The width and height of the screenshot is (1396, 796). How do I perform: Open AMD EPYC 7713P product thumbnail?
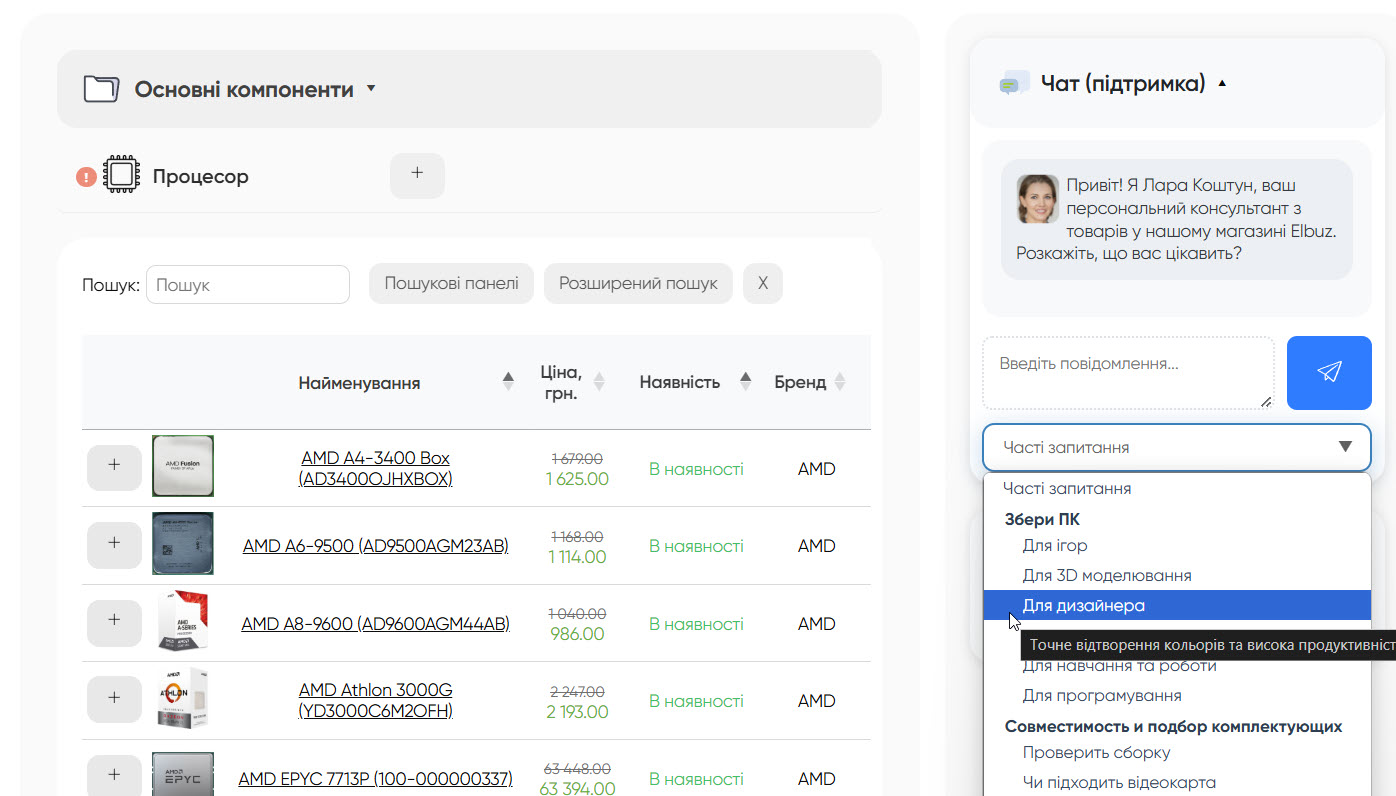point(183,774)
